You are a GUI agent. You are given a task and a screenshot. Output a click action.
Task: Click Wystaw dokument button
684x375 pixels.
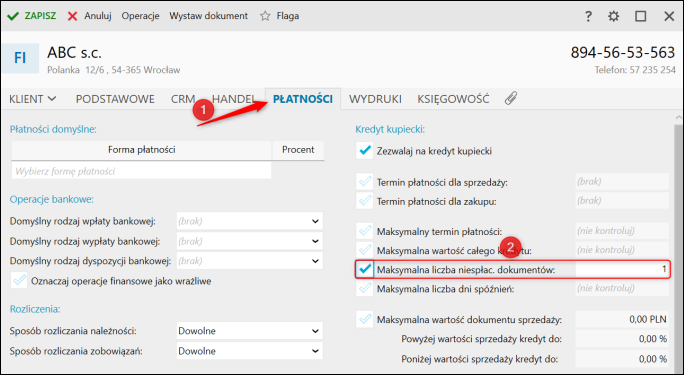(x=209, y=16)
